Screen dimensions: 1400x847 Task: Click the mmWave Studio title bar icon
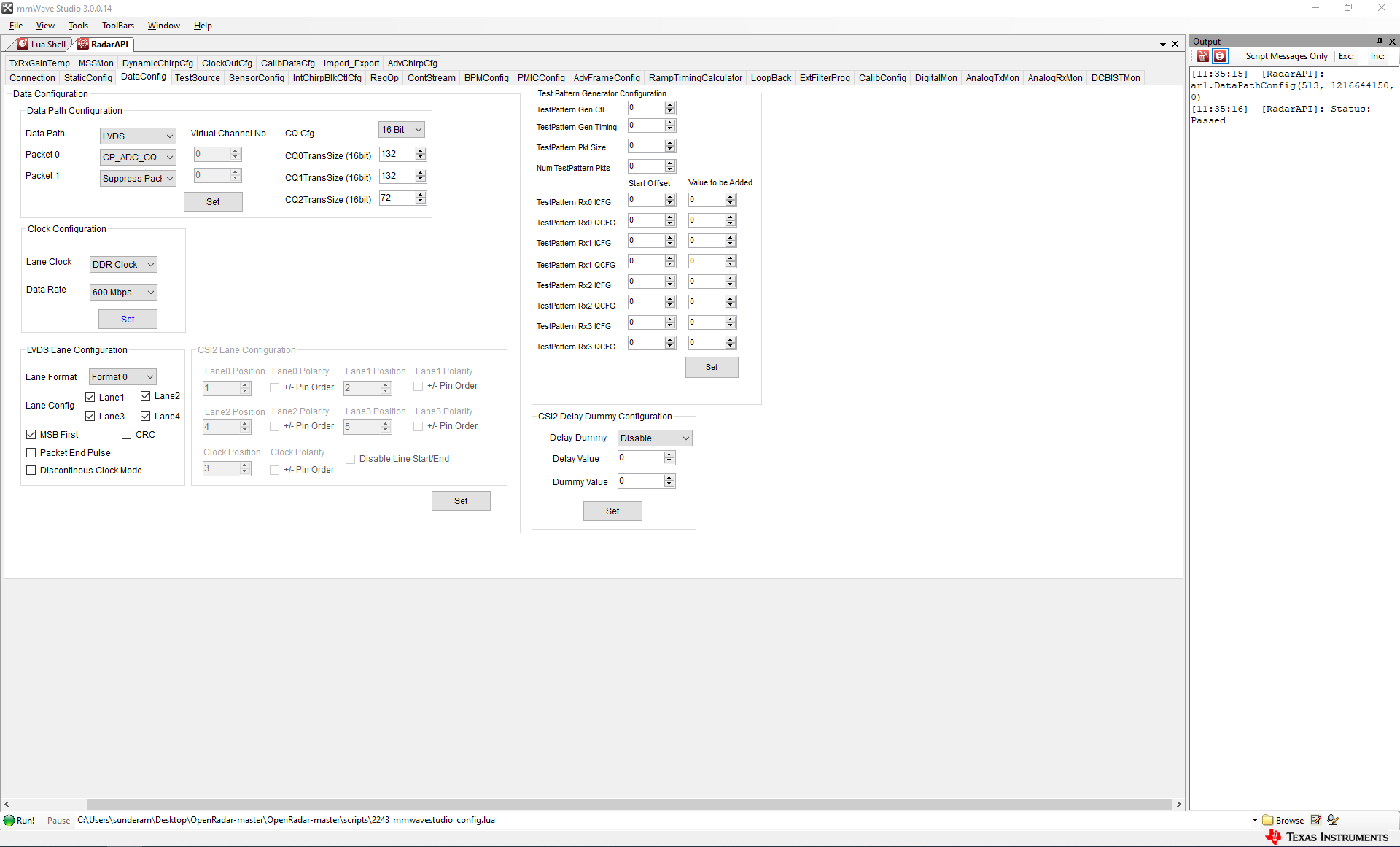(7, 8)
